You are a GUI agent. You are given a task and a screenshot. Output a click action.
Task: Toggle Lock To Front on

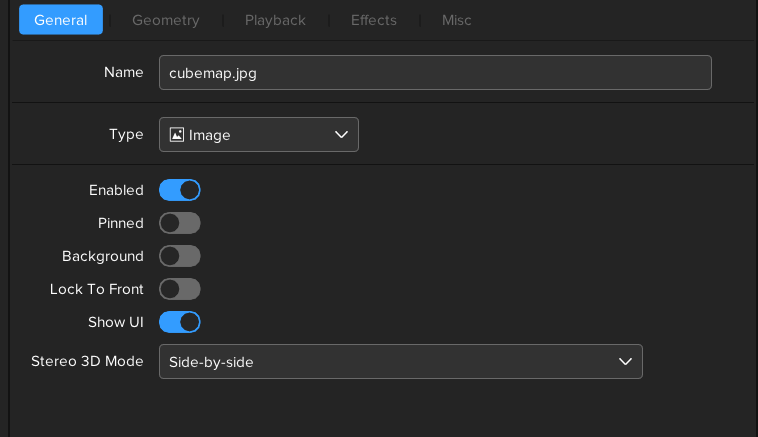pos(180,289)
